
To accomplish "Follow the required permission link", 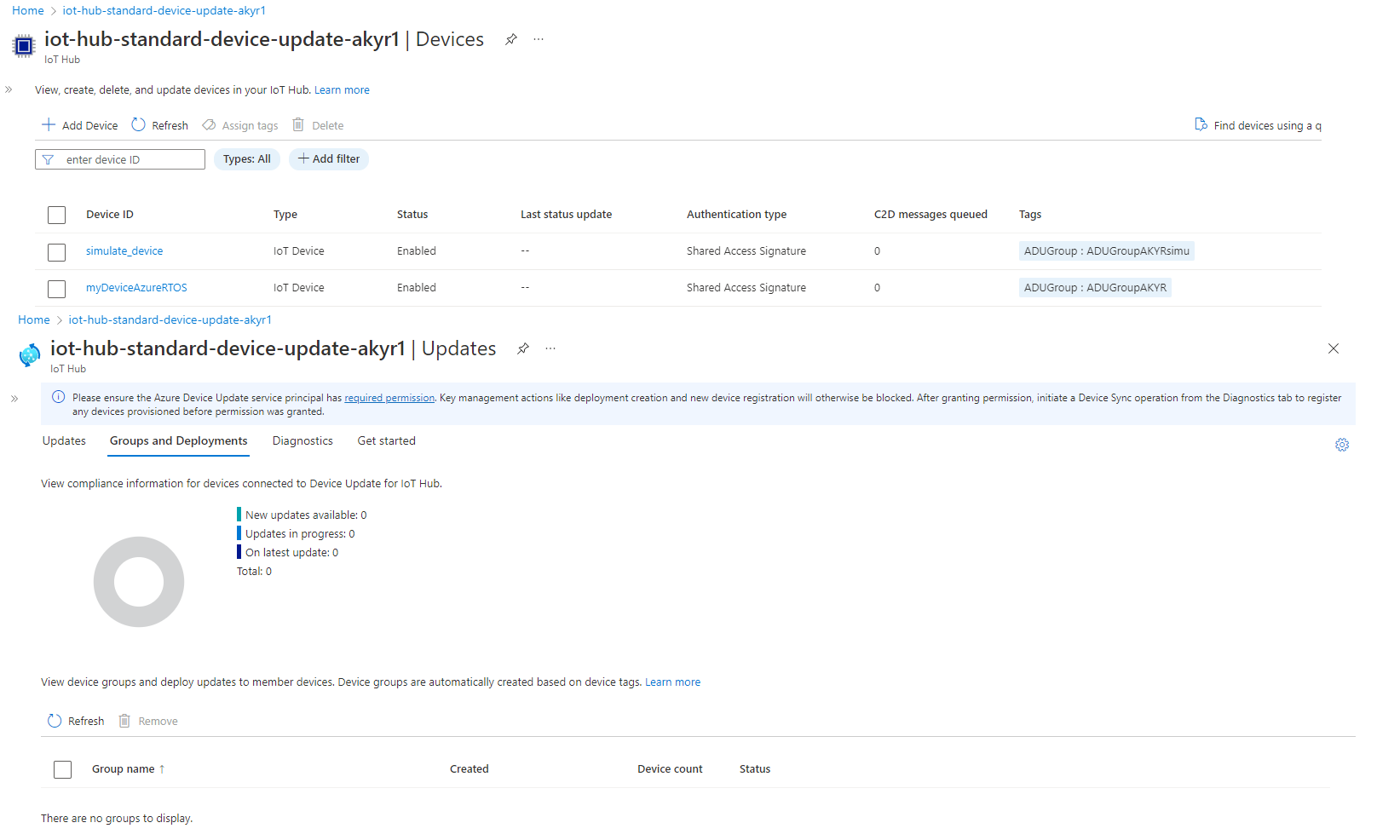I will coord(389,397).
